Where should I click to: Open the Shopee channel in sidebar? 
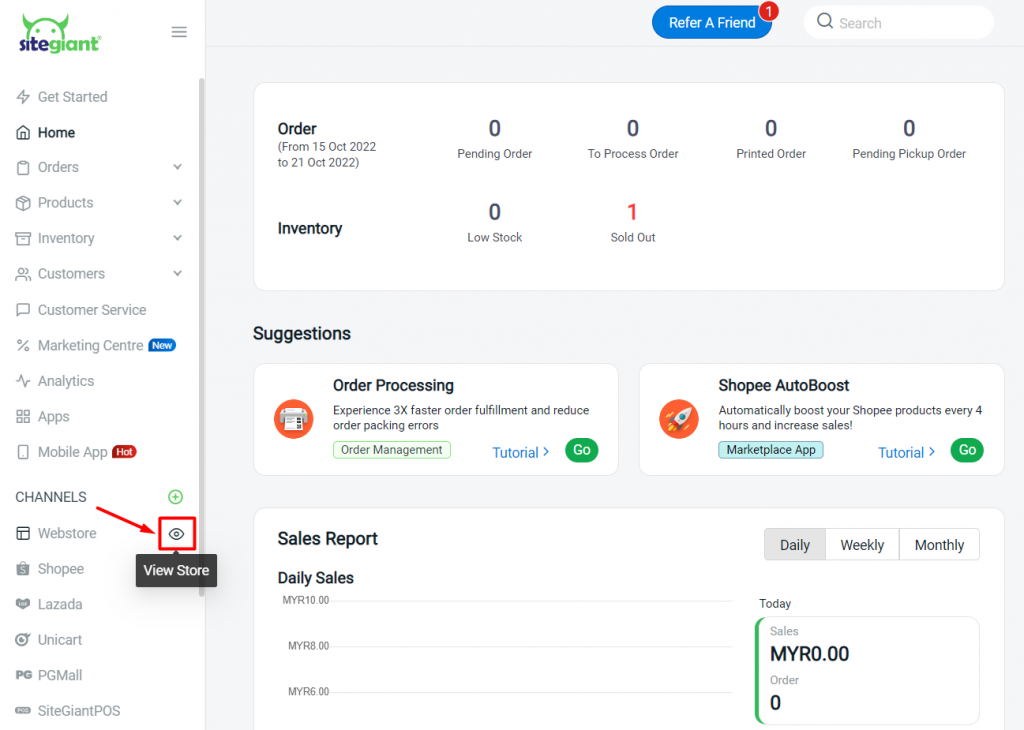click(60, 569)
